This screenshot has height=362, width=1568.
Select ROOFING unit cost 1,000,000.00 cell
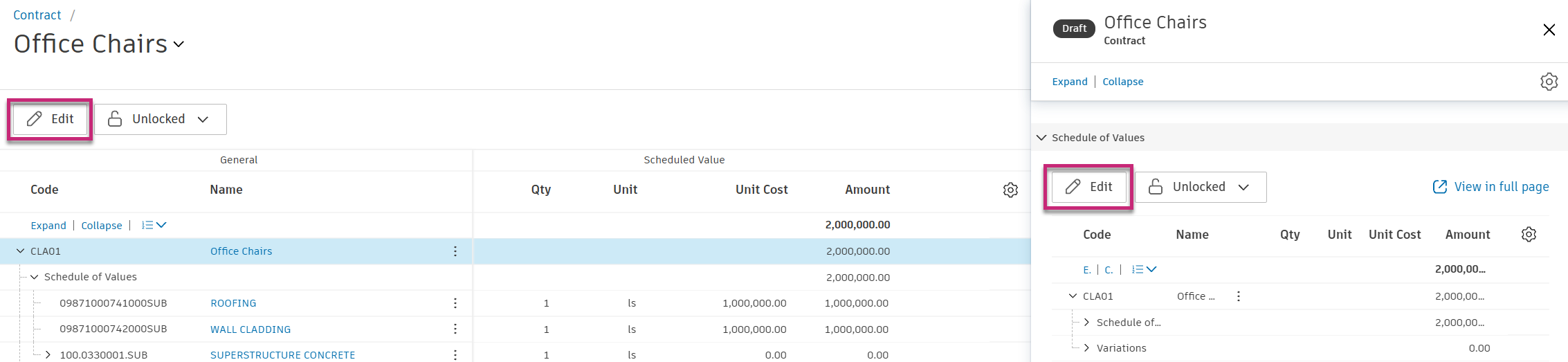pos(754,303)
